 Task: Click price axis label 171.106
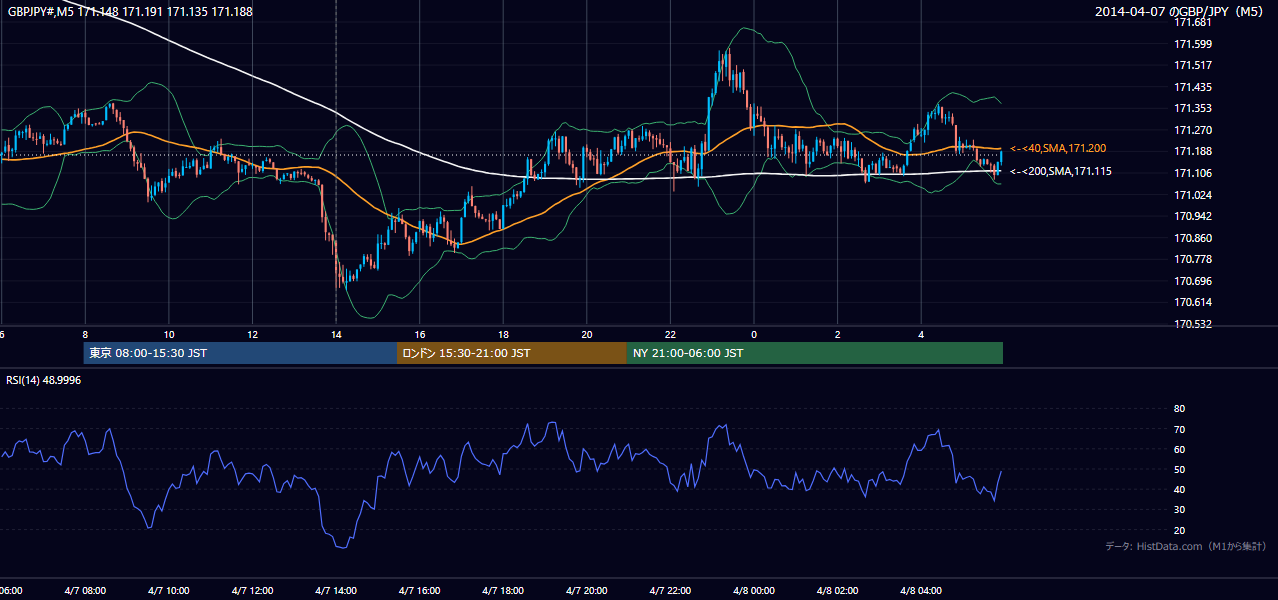[x=1194, y=173]
